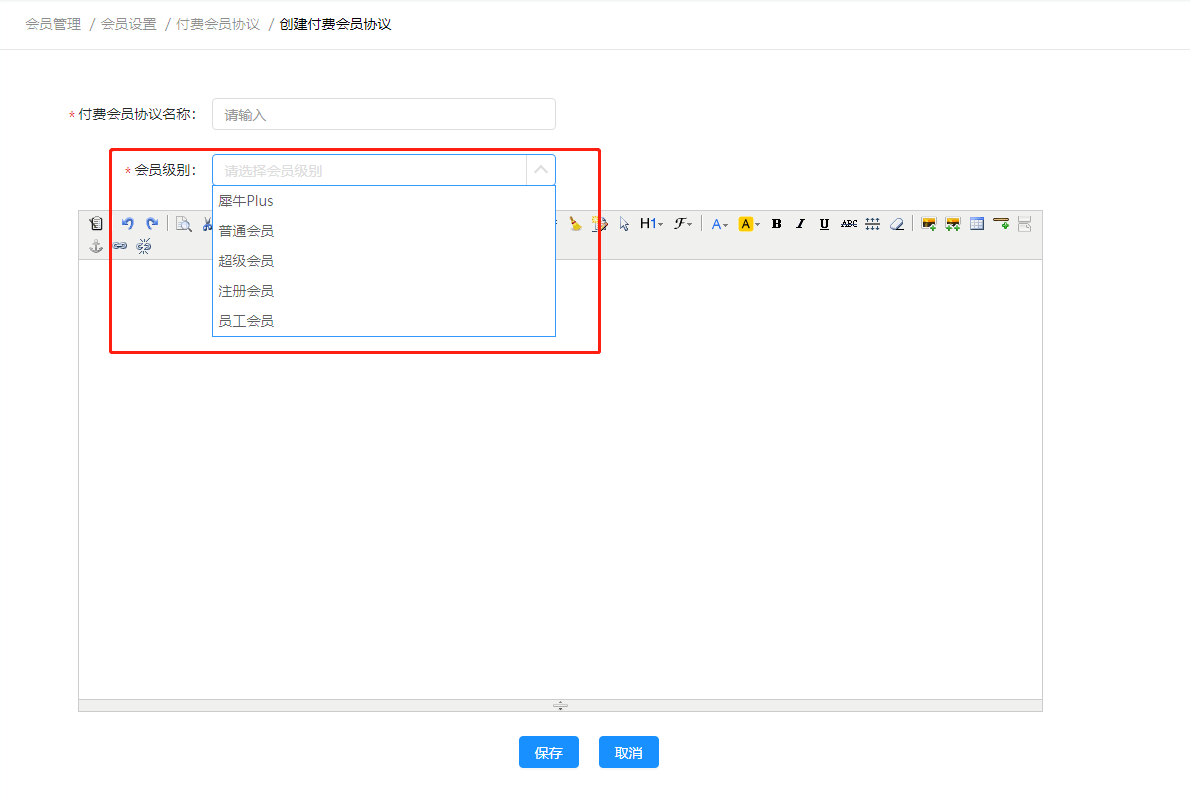Viewport: 1190px width, 804px height.
Task: Apply strikethrough ABC formatting
Action: pyautogui.click(x=848, y=223)
